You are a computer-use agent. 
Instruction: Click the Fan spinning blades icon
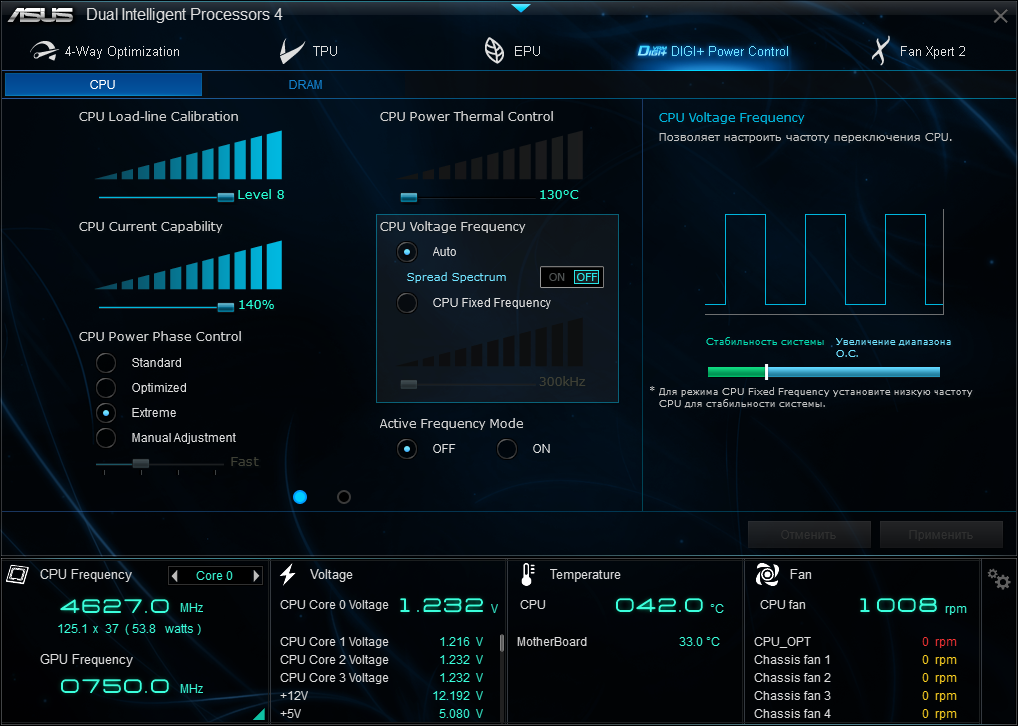[767, 575]
